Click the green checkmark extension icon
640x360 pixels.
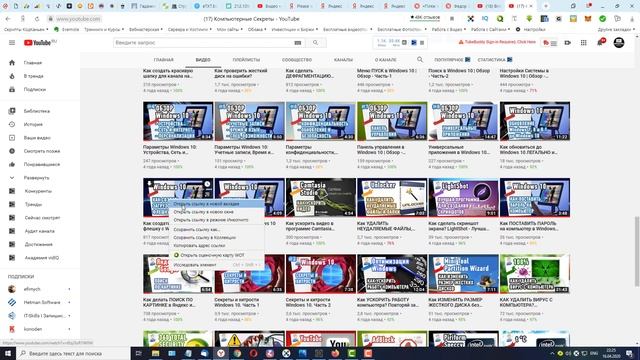tap(602, 19)
